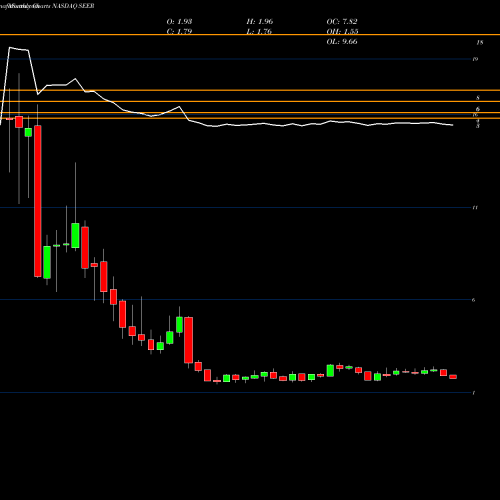Select the low value 'L: 1.76'
The image size is (500, 500).
pos(259,32)
